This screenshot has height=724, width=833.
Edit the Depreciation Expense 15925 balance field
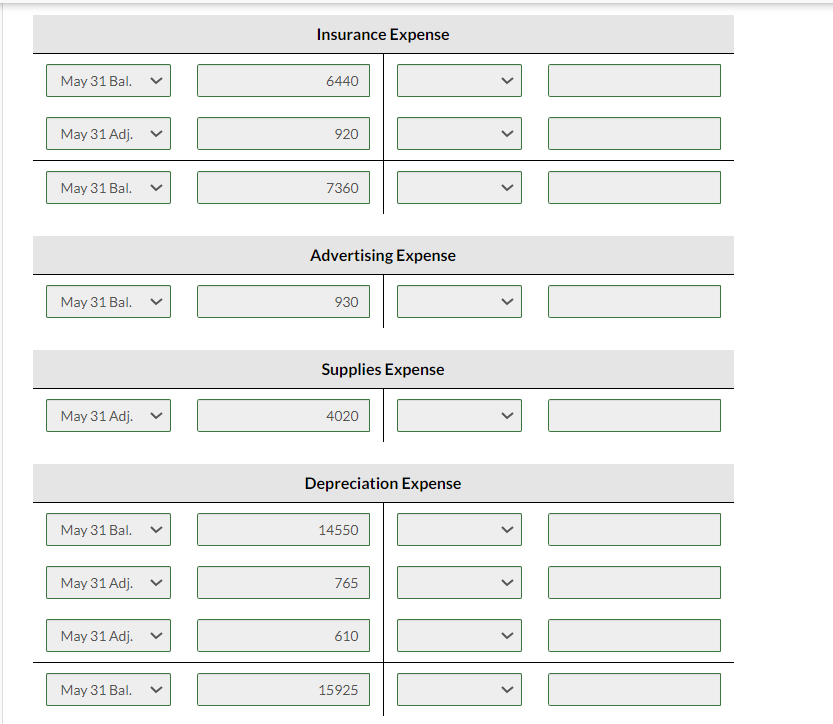pos(283,690)
